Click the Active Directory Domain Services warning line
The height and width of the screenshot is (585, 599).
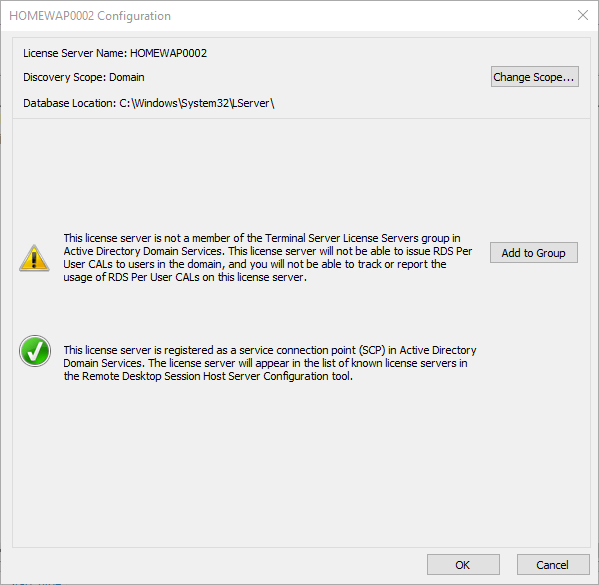[267, 251]
